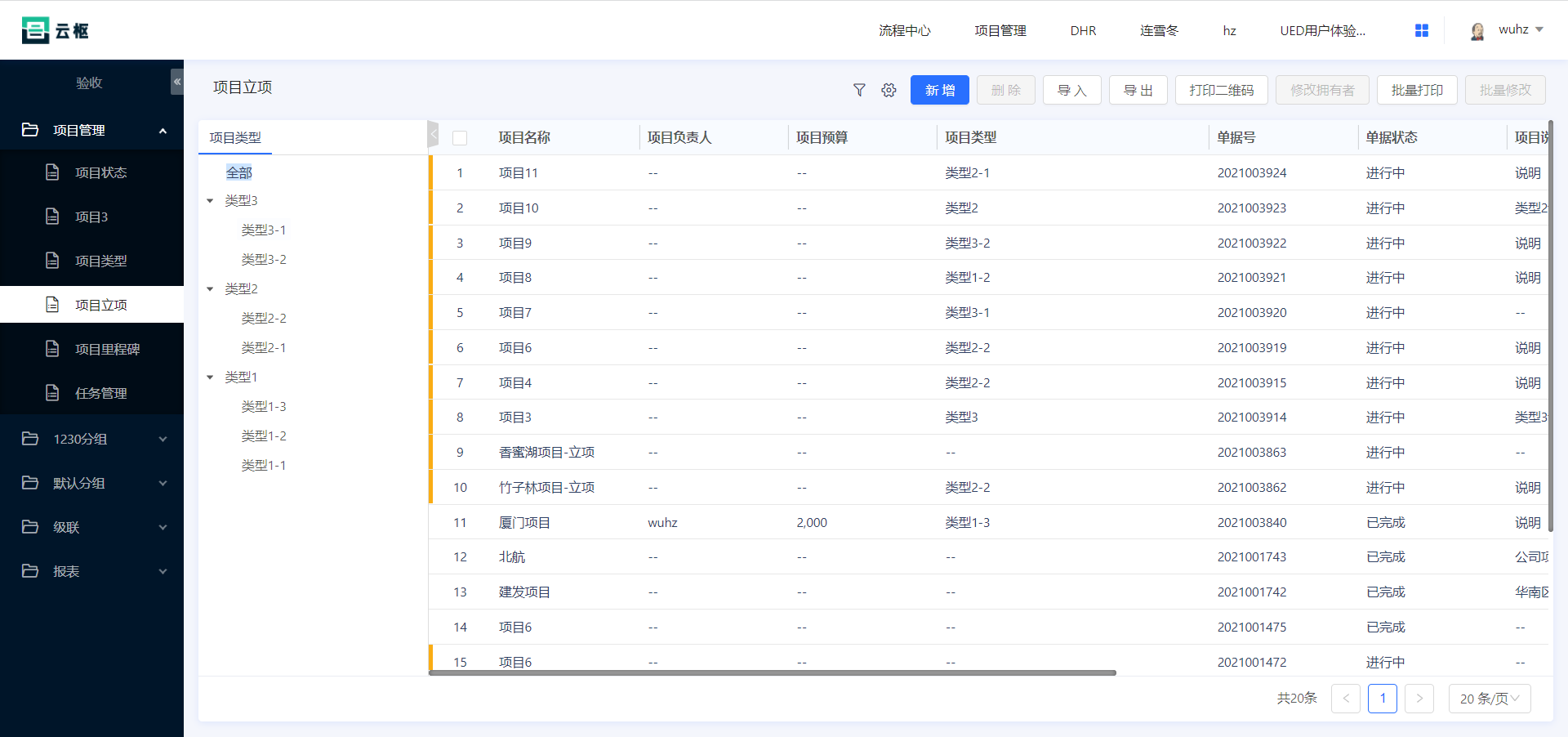
Task: Open DHR in top navigation
Action: (x=1084, y=30)
